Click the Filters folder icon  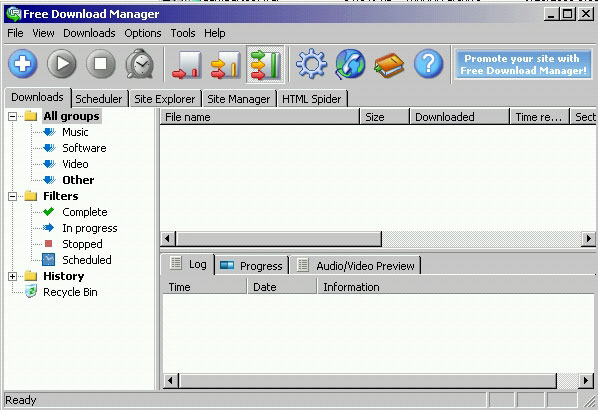pos(31,196)
